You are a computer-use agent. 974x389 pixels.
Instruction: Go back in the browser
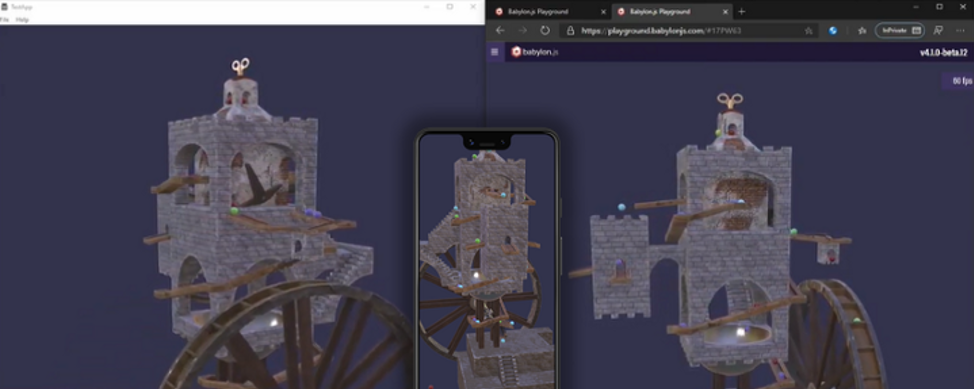[x=500, y=30]
